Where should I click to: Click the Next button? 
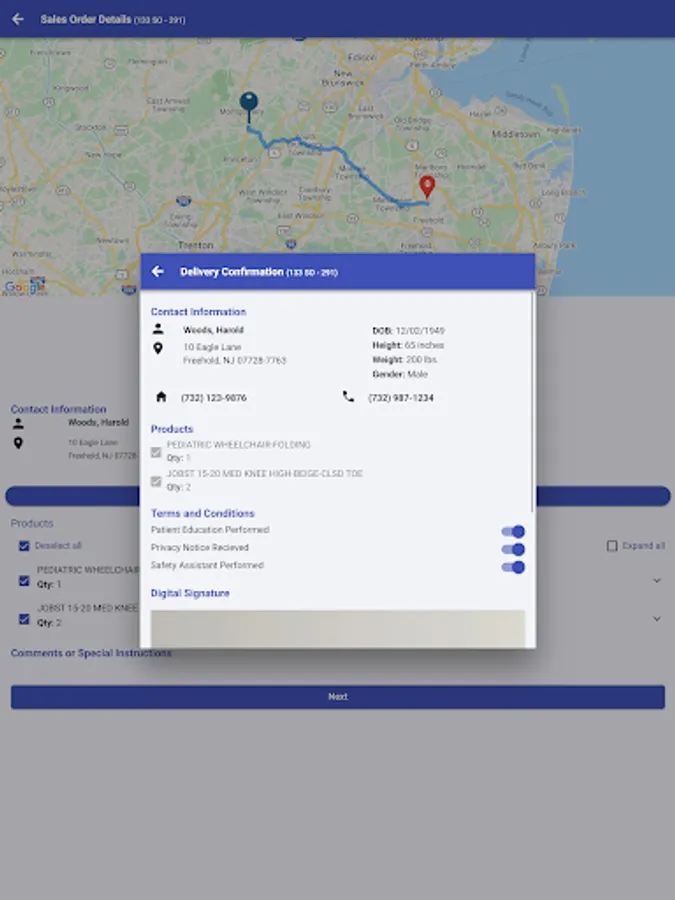(338, 696)
